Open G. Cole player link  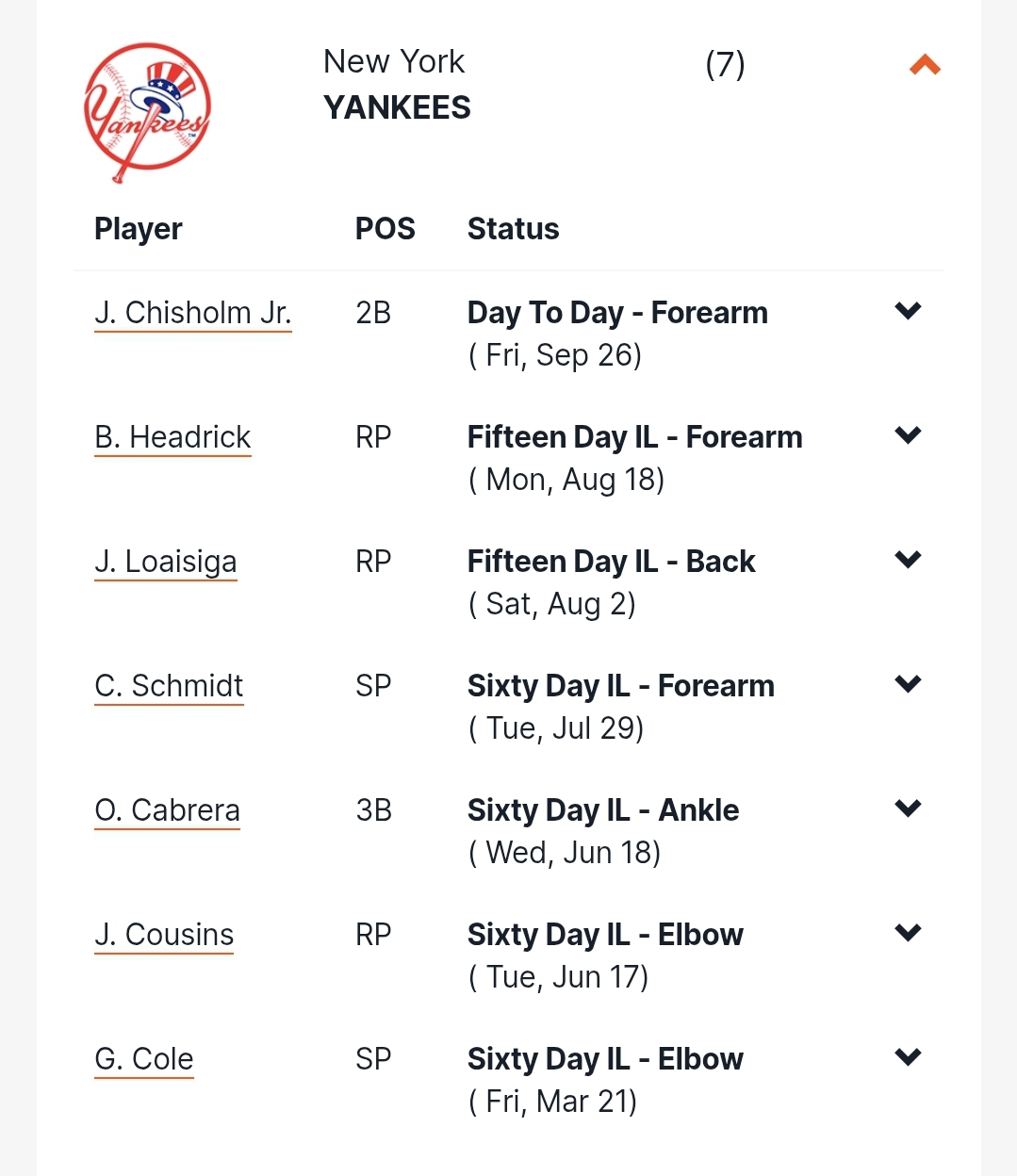point(144,1059)
